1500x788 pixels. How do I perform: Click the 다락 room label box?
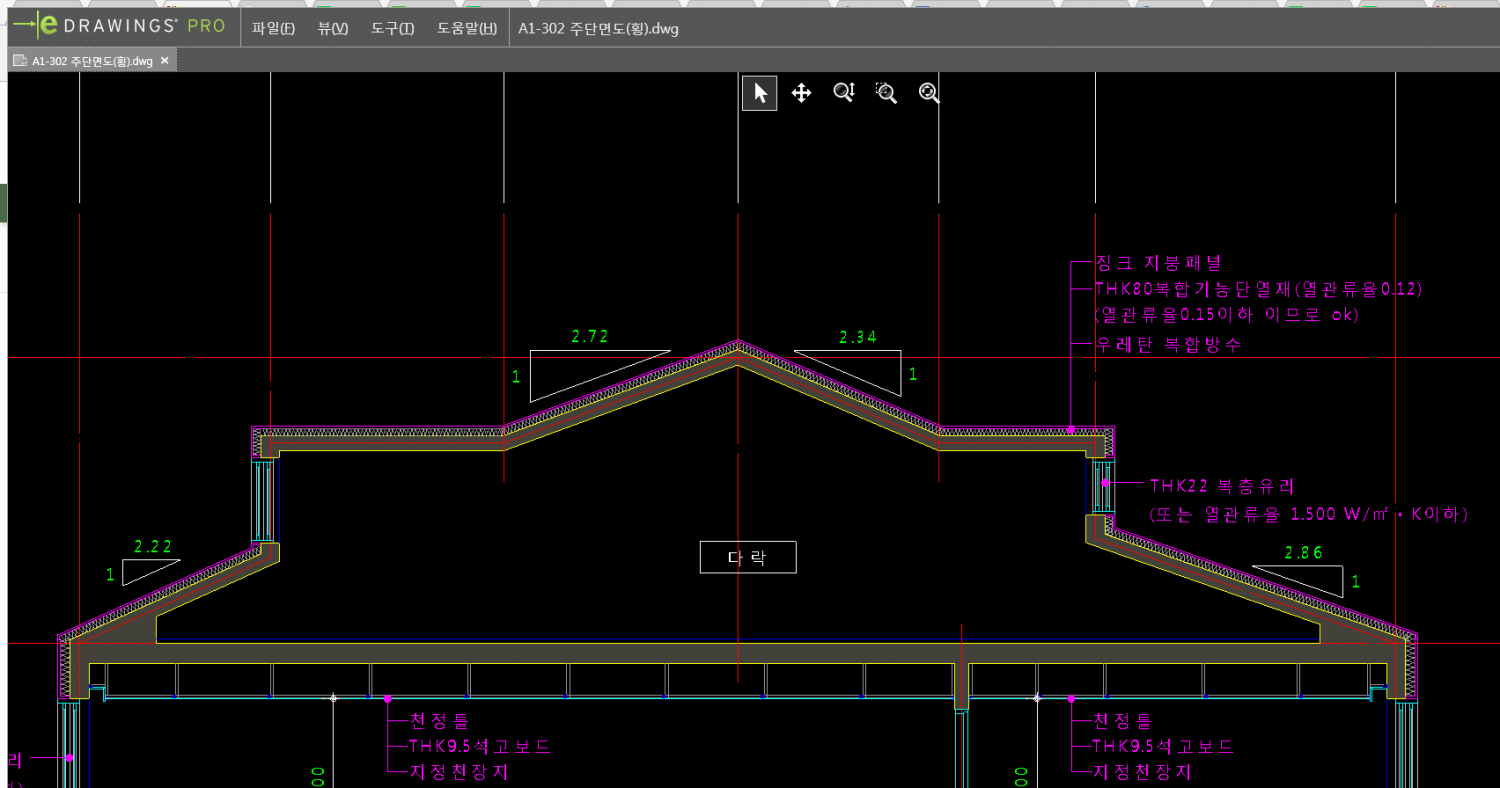pos(747,557)
